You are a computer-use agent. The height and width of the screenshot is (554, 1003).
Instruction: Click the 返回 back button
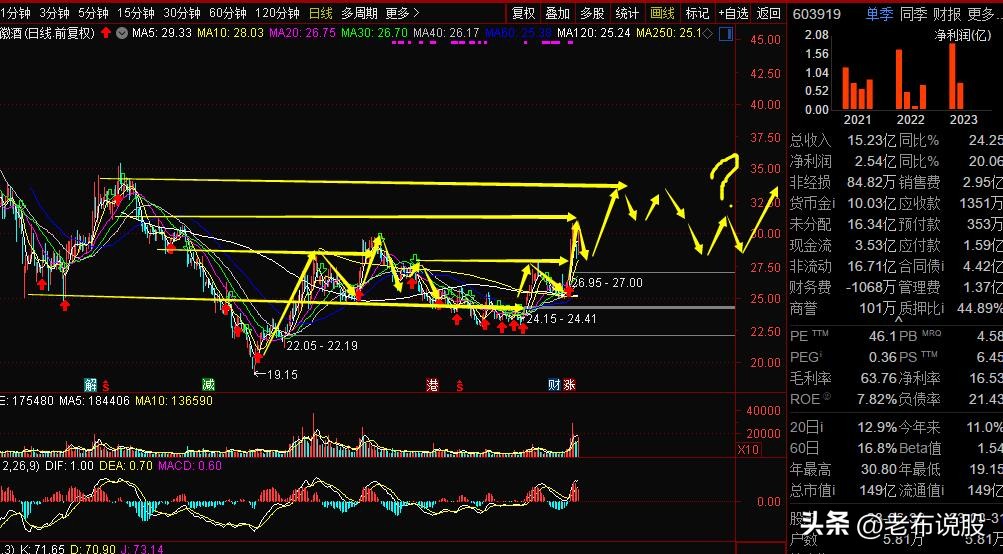(x=768, y=13)
